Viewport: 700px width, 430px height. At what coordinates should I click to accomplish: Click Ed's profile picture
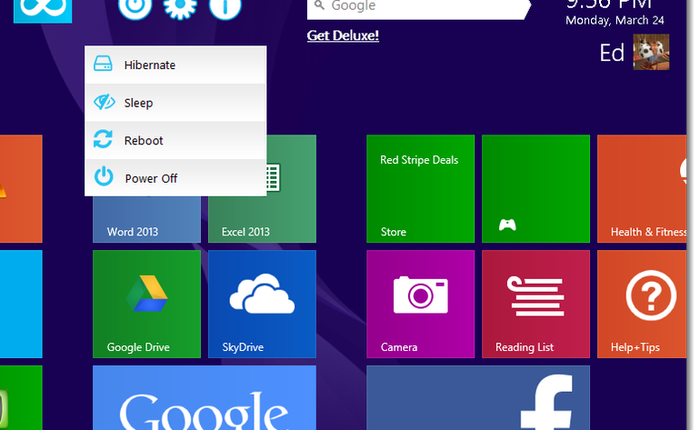pyautogui.click(x=651, y=52)
